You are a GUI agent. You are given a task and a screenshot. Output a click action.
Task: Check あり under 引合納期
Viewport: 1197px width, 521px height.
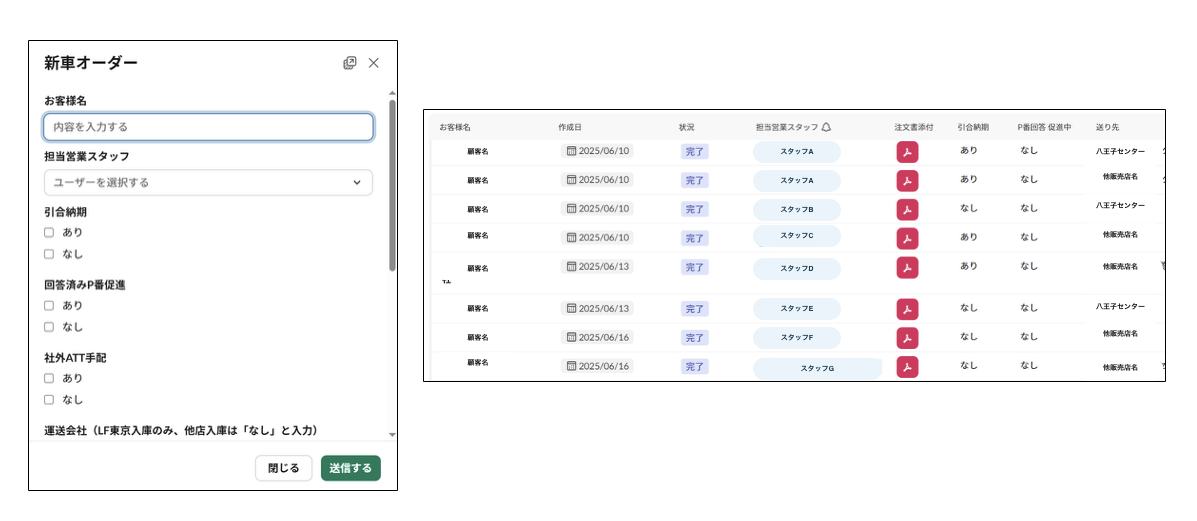pos(49,232)
